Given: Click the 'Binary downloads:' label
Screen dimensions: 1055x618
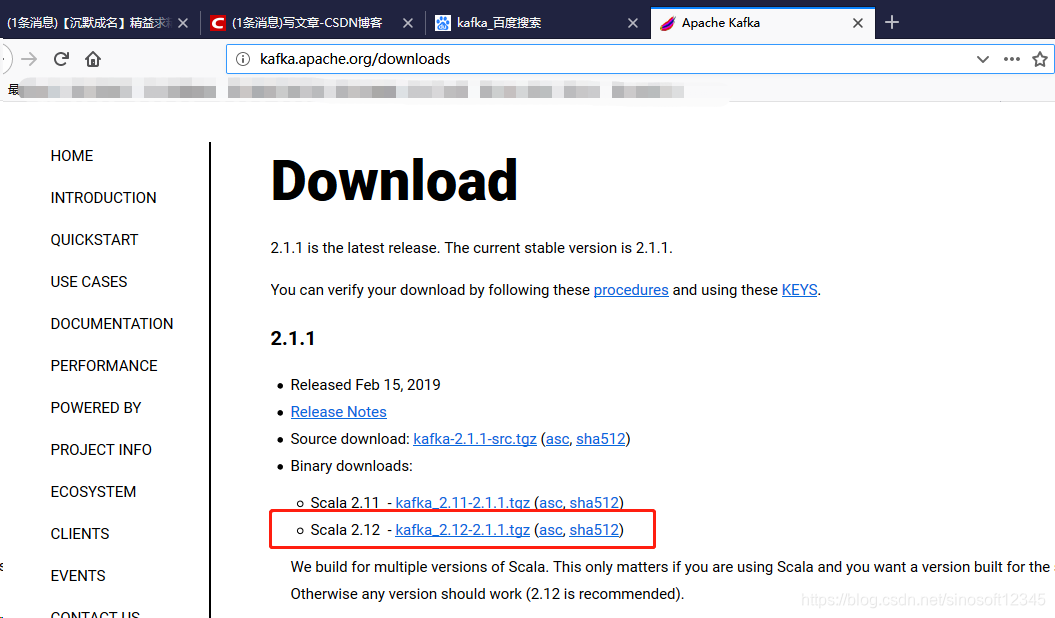Looking at the screenshot, I should [x=351, y=466].
